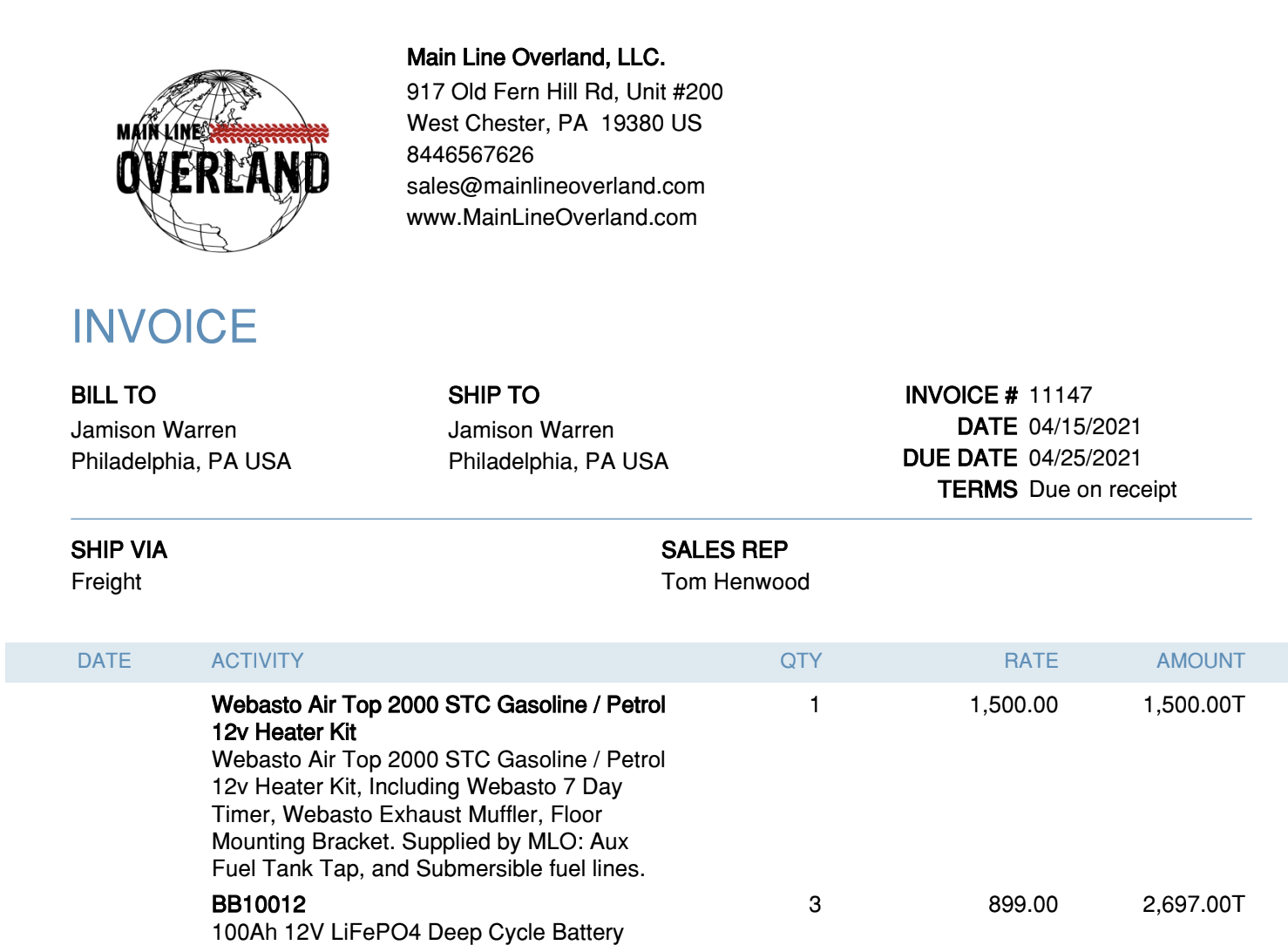The image size is (1288, 952).
Task: Click the QTY column header
Action: click(801, 661)
